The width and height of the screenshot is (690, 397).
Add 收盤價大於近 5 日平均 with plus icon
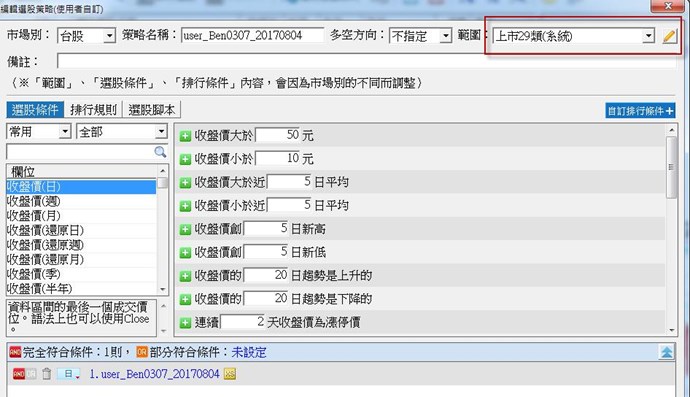point(185,182)
